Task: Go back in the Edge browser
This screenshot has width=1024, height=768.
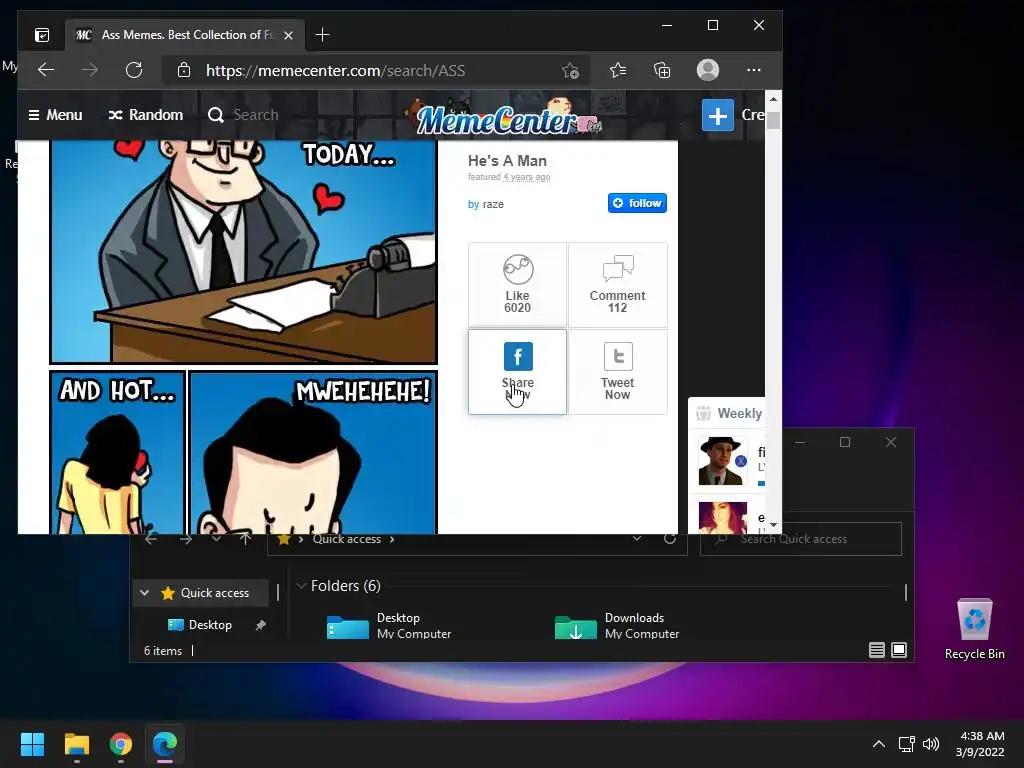Action: pyautogui.click(x=46, y=70)
